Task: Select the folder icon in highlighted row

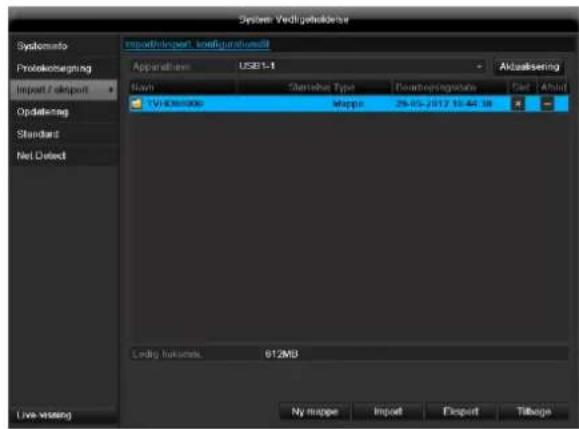Action: click(136, 104)
